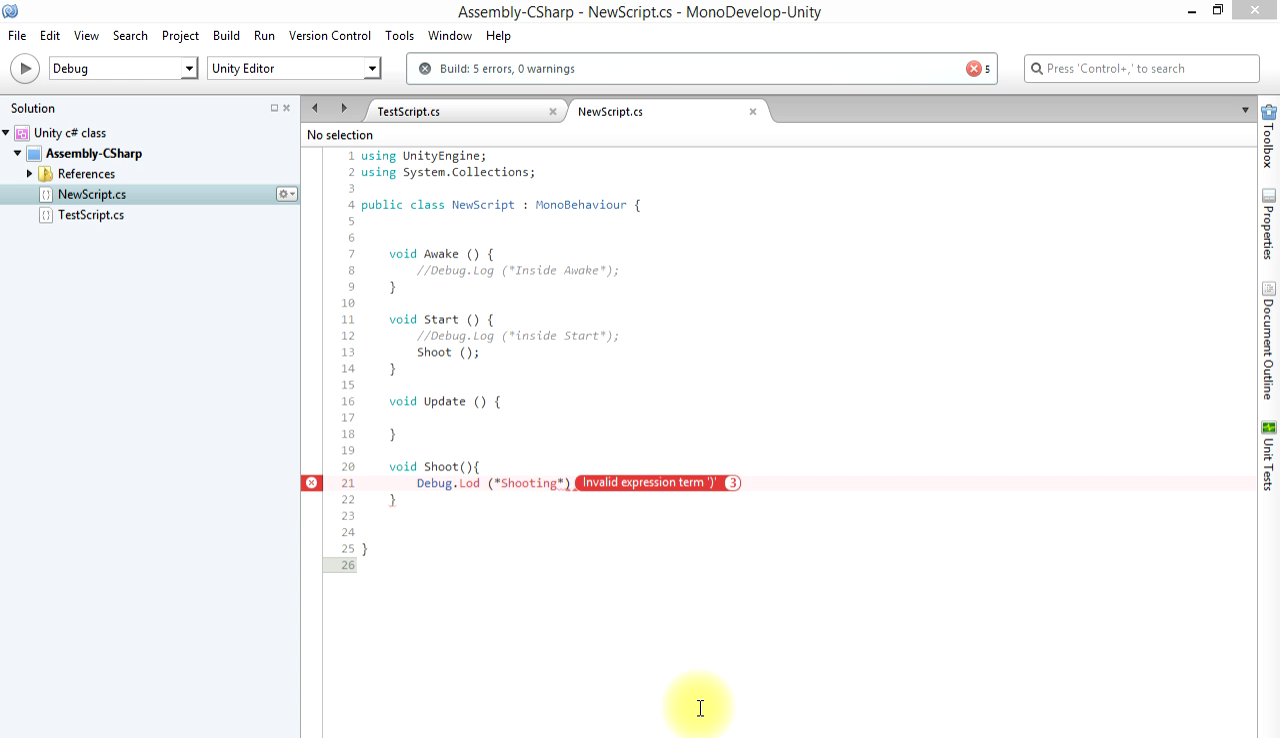The image size is (1280, 738).
Task: Open the File menu
Action: [17, 35]
